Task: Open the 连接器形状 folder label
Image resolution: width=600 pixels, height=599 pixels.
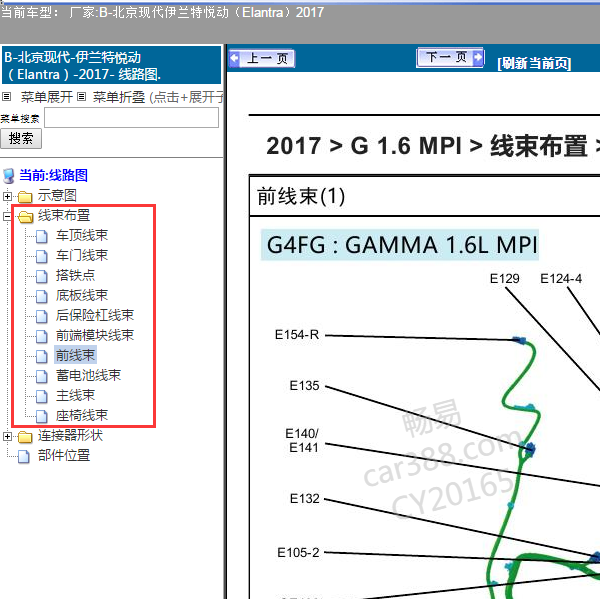Action: (70, 436)
